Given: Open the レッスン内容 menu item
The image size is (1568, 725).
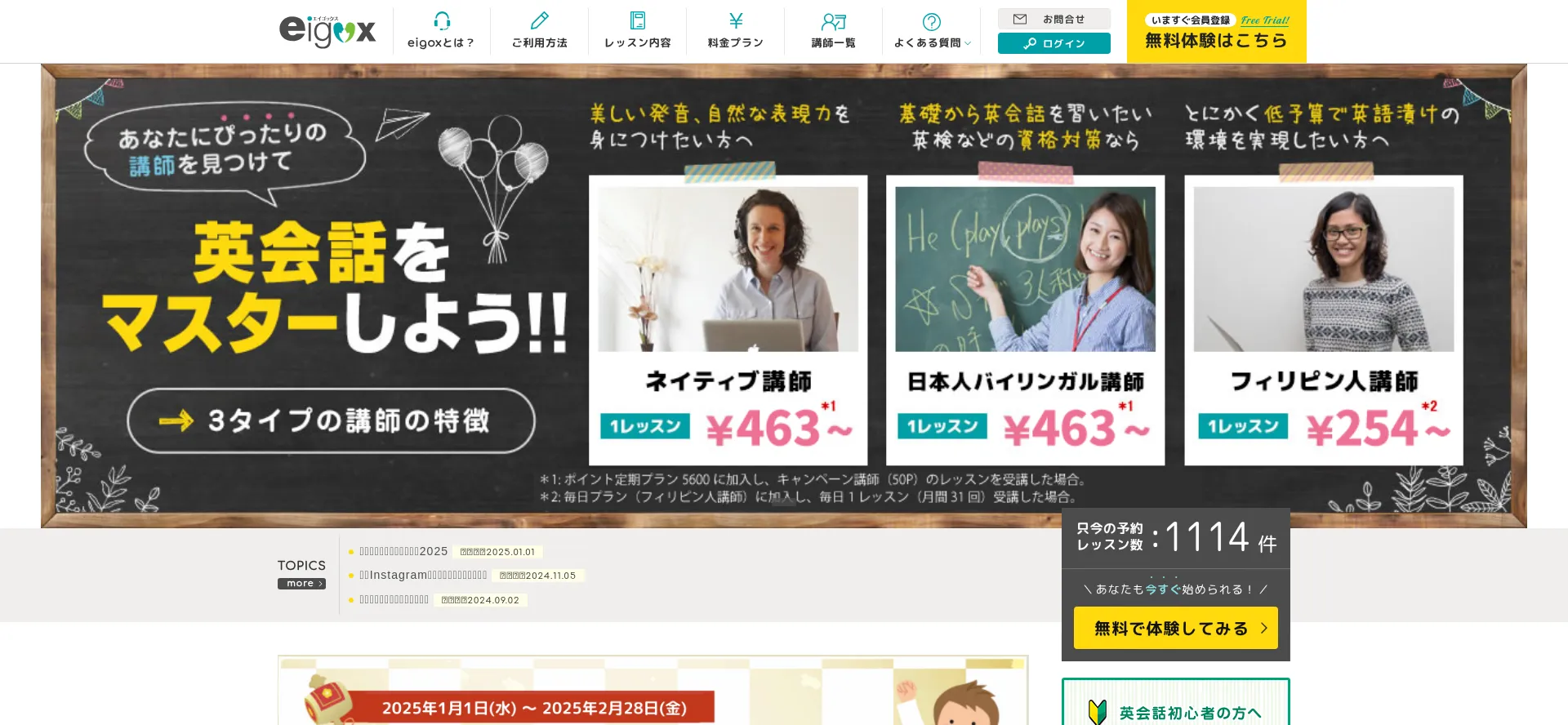Looking at the screenshot, I should point(638,32).
